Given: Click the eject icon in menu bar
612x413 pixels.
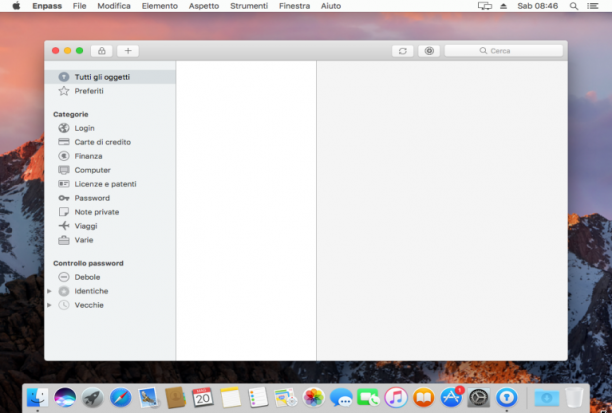Looking at the screenshot, I should click(503, 6).
